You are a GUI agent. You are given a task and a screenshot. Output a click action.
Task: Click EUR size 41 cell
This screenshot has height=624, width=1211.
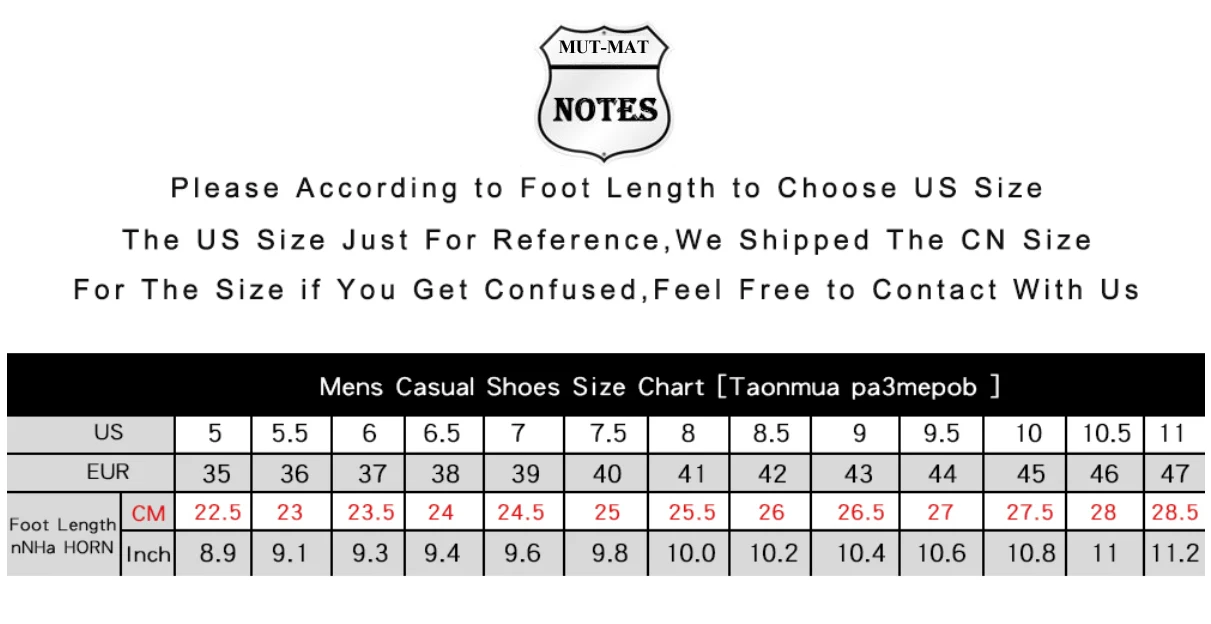[x=690, y=473]
